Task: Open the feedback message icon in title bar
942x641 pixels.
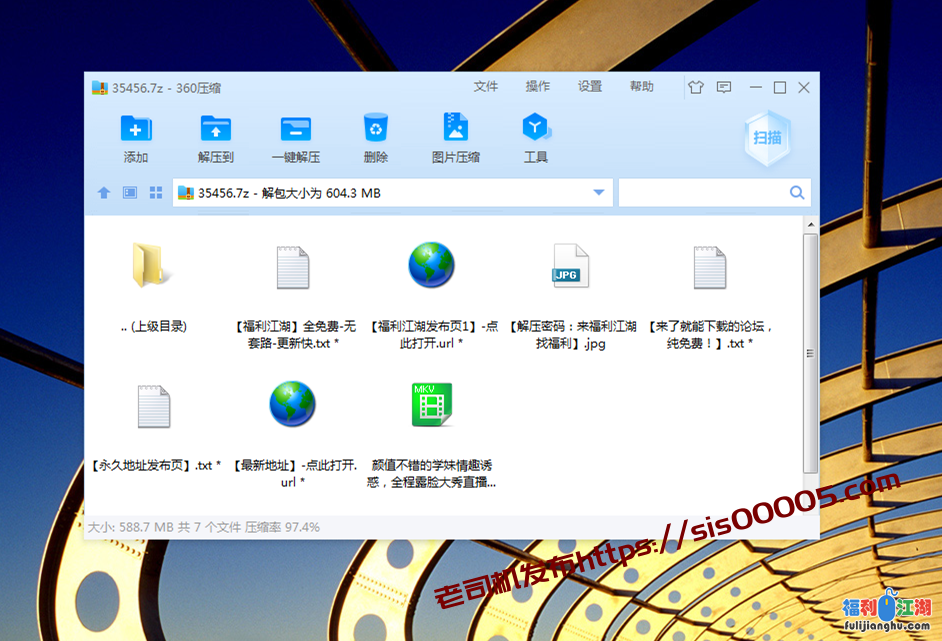Action: pos(724,88)
